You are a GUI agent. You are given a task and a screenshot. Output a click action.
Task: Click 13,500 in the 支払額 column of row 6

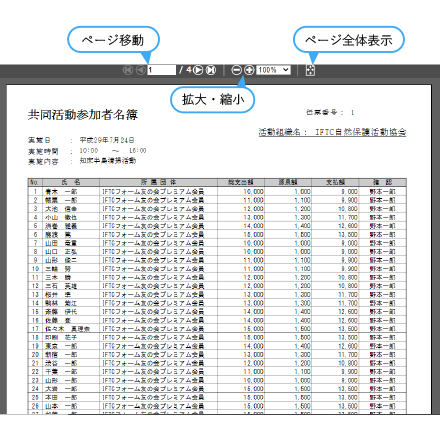coord(348,234)
